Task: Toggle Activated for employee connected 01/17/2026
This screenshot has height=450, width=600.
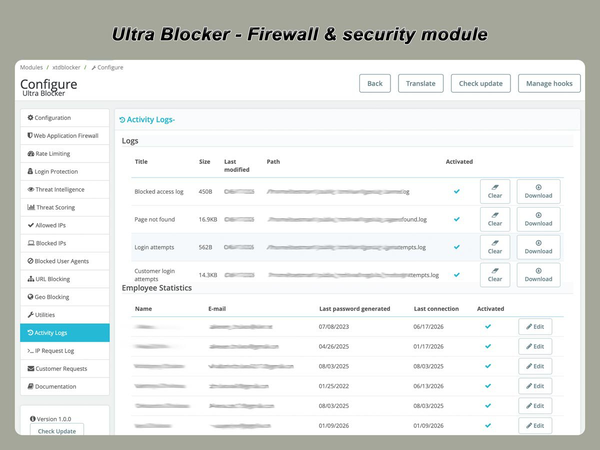Action: (488, 346)
